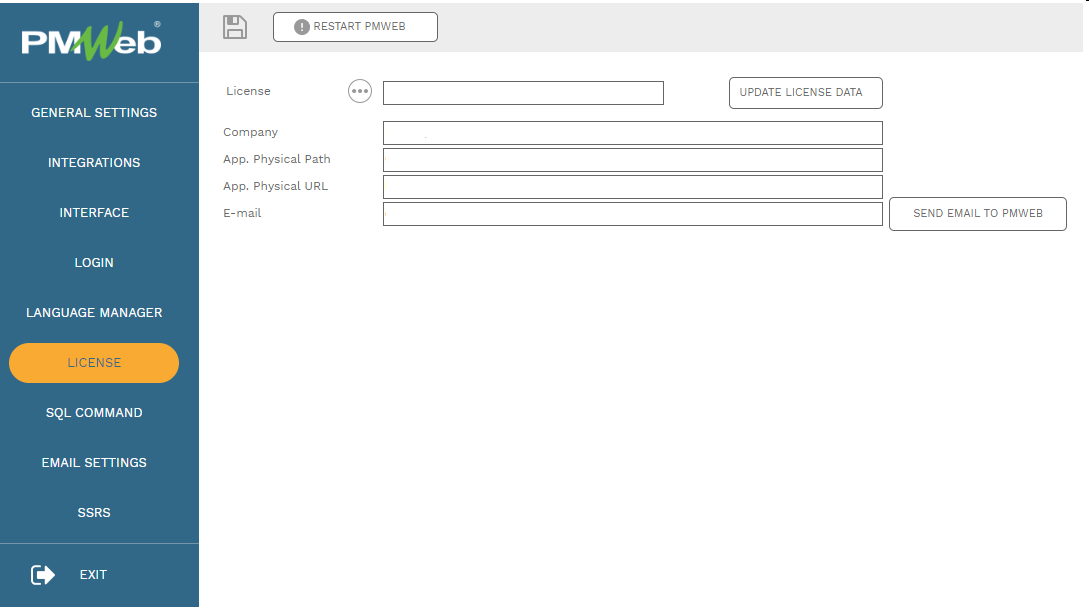Viewport: 1089px width, 610px height.
Task: Go to SSRS settings
Action: point(94,513)
